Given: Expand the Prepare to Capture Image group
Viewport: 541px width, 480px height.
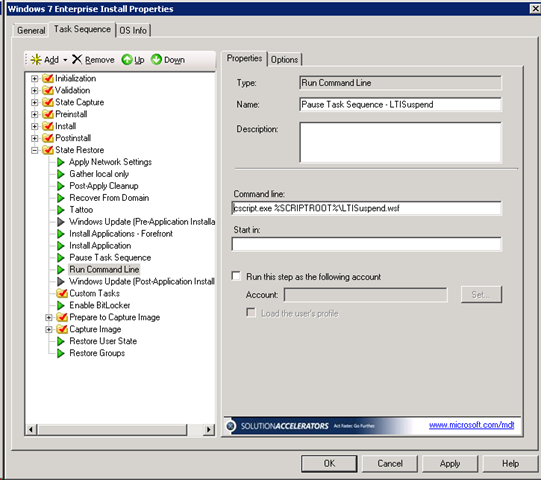Looking at the screenshot, I should [x=49, y=317].
